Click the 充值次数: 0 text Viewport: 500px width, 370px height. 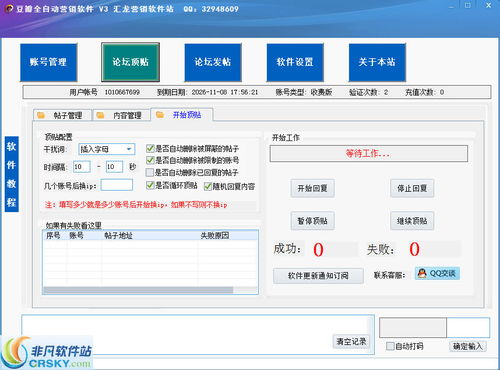[424, 92]
